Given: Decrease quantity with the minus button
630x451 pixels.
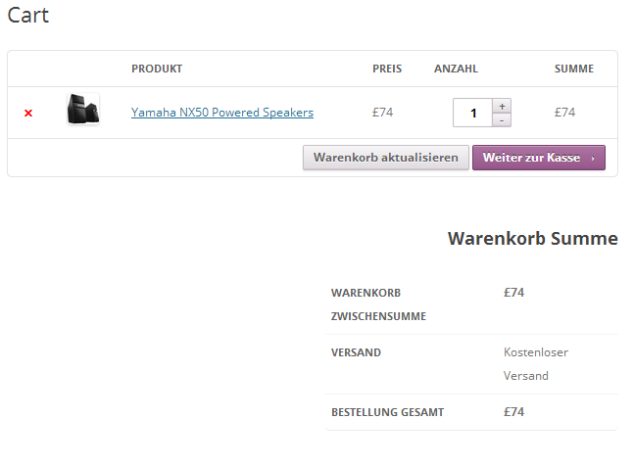Looking at the screenshot, I should coord(502,120).
